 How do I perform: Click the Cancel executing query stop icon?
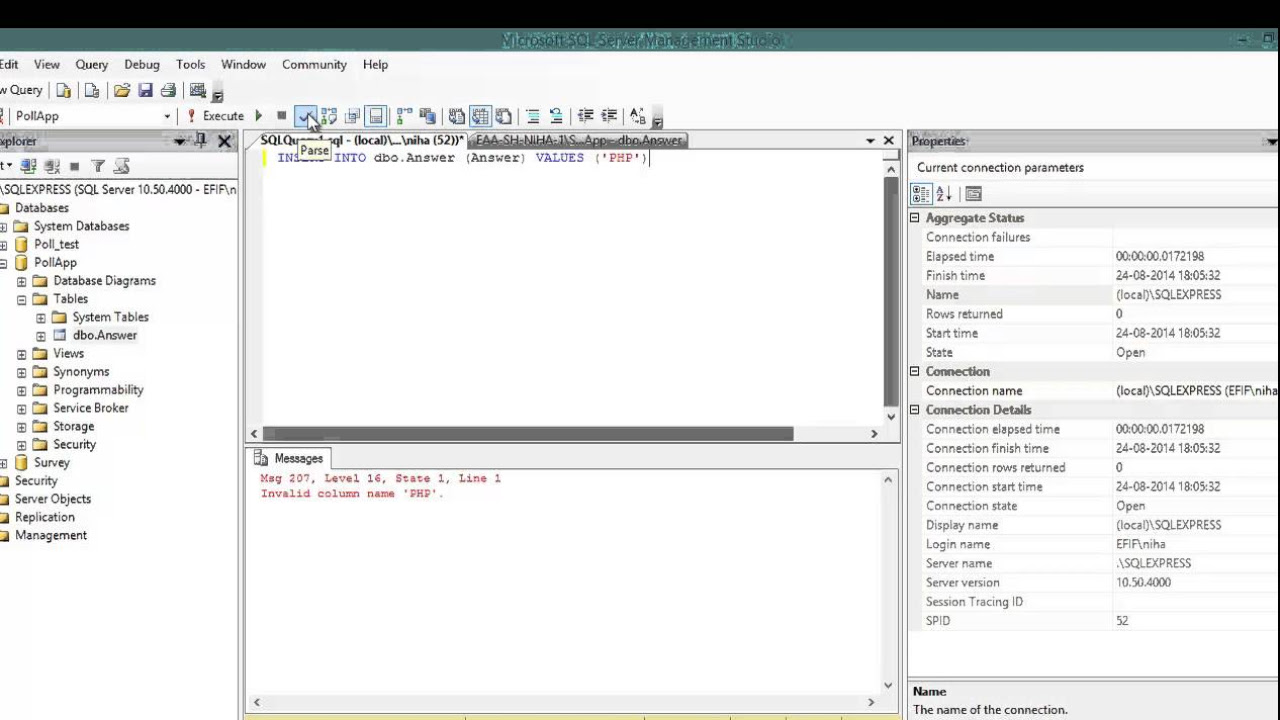tap(282, 116)
